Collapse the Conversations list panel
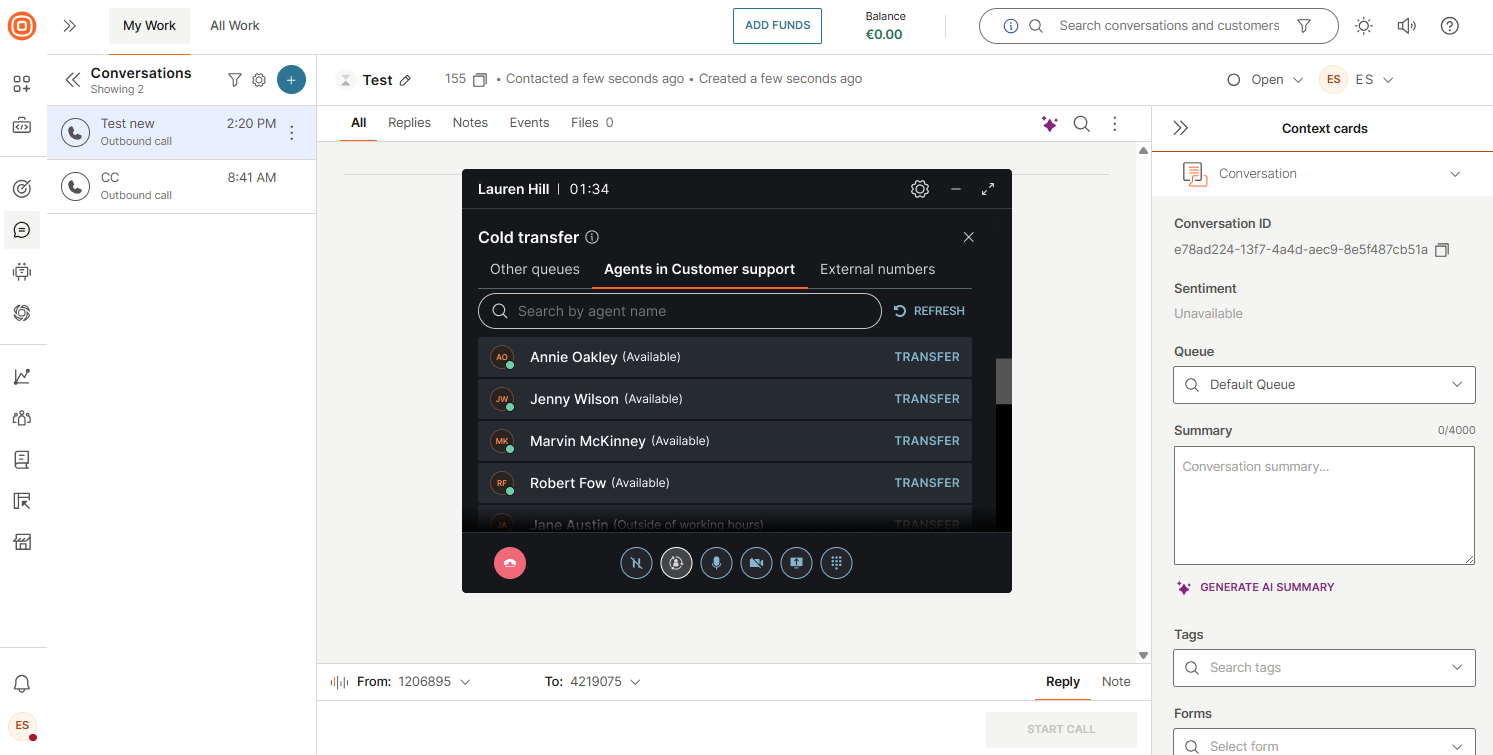The image size is (1493, 755). [72, 80]
